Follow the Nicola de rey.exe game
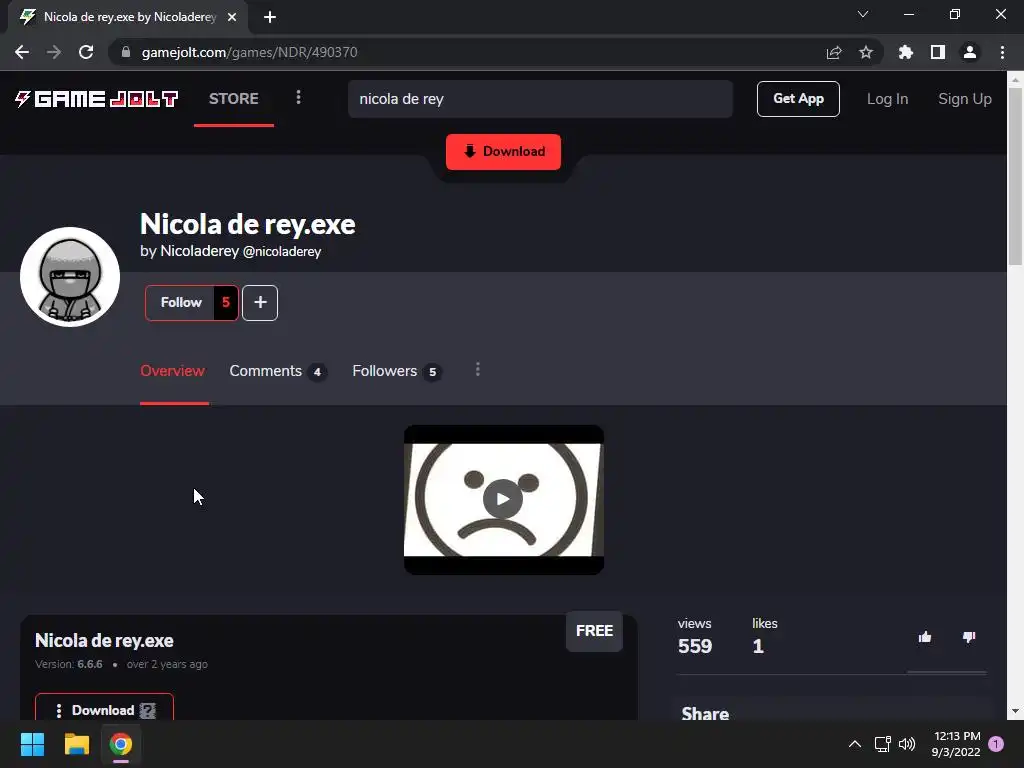1024x768 pixels. tap(181, 302)
